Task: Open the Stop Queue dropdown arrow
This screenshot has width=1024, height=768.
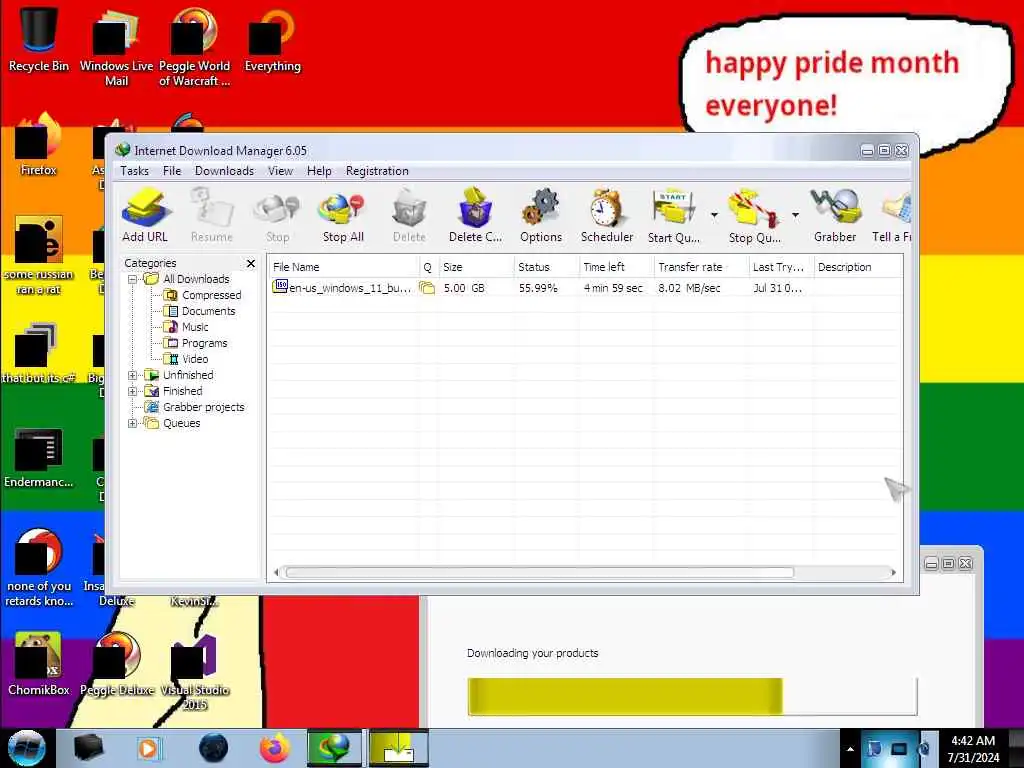Action: (x=795, y=215)
